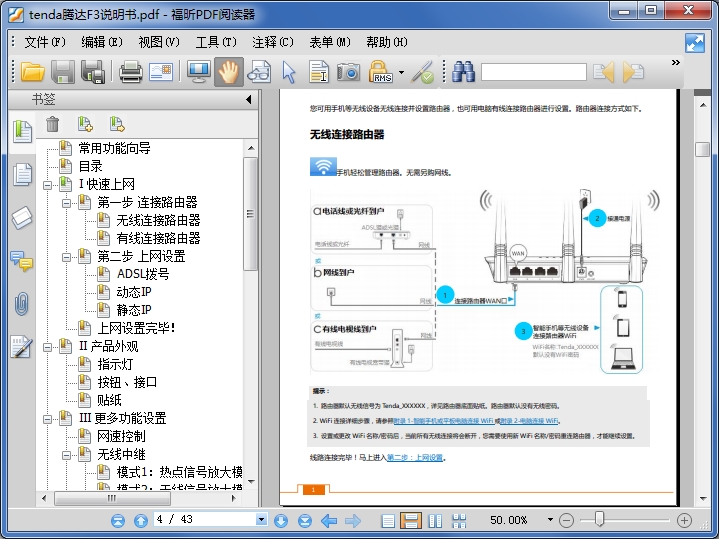The image size is (719, 539).
Task: Collapse III 更多功能设置 node
Action: (47, 419)
